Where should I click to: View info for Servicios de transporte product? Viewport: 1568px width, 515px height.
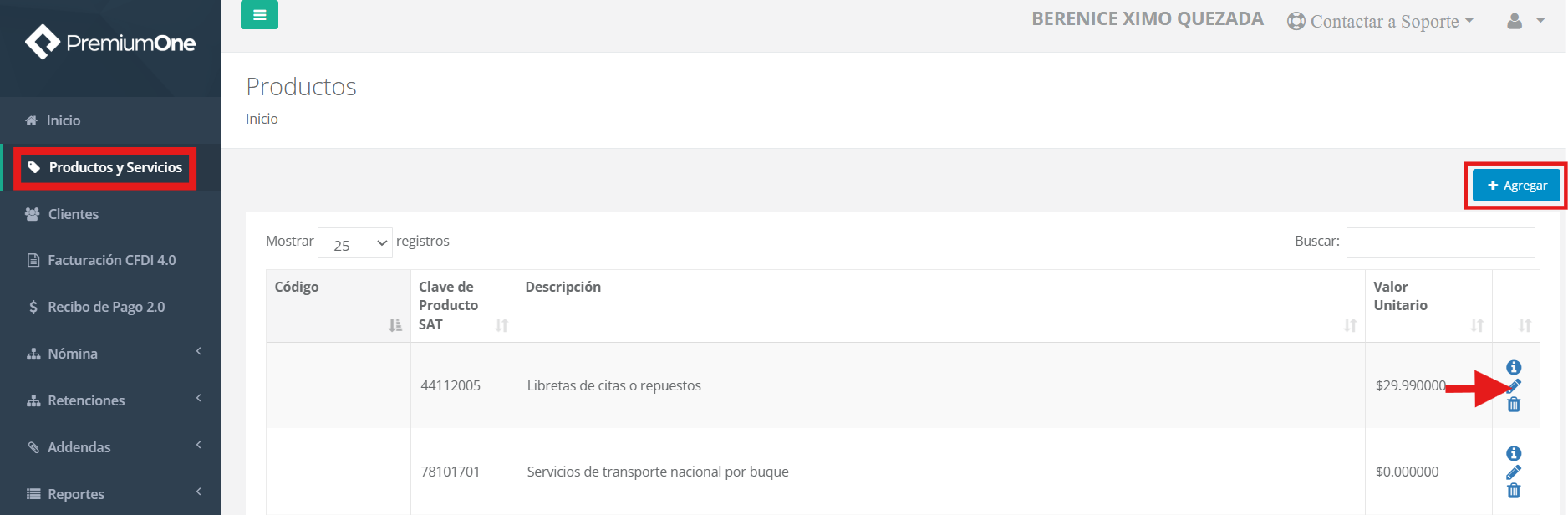pyautogui.click(x=1514, y=453)
